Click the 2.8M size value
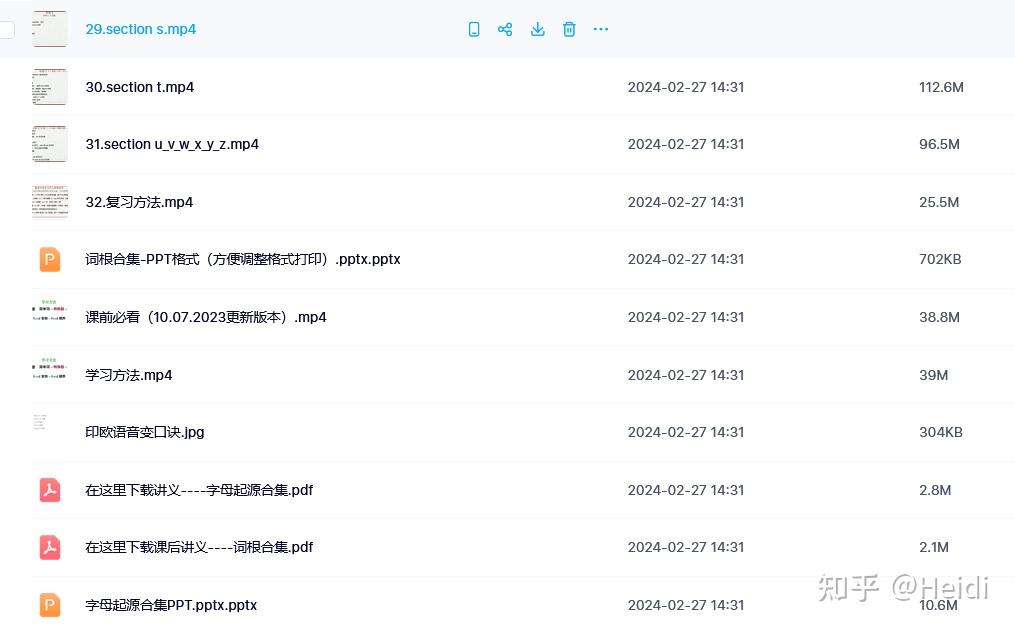The width and height of the screenshot is (1015, 629). point(935,490)
